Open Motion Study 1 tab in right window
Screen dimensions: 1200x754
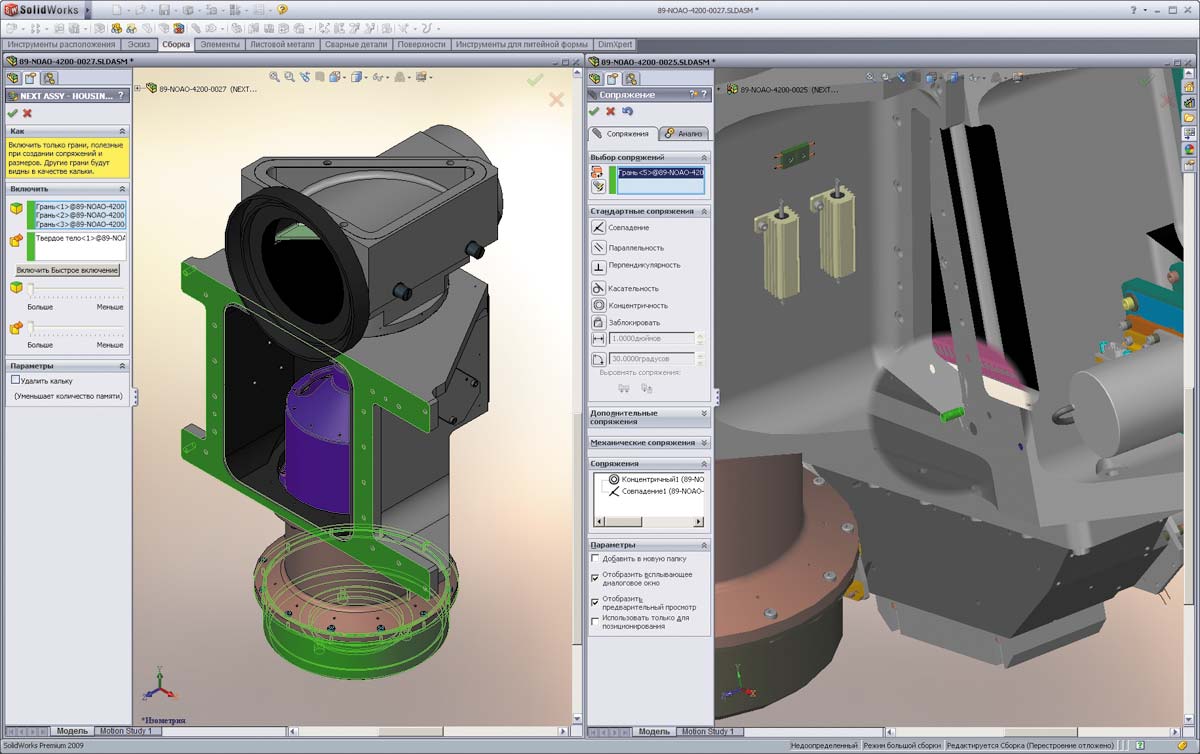tap(708, 732)
